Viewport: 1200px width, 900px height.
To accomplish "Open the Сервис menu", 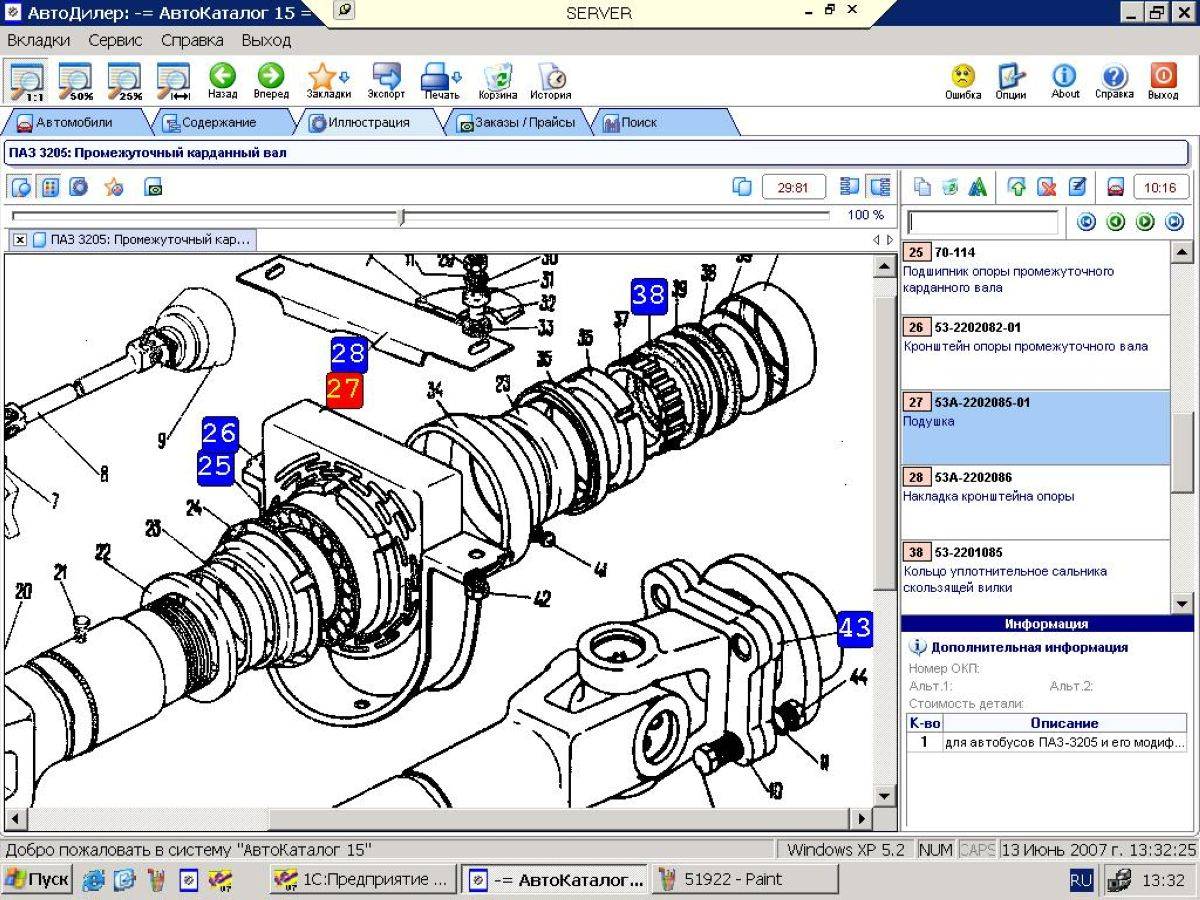I will coord(115,41).
